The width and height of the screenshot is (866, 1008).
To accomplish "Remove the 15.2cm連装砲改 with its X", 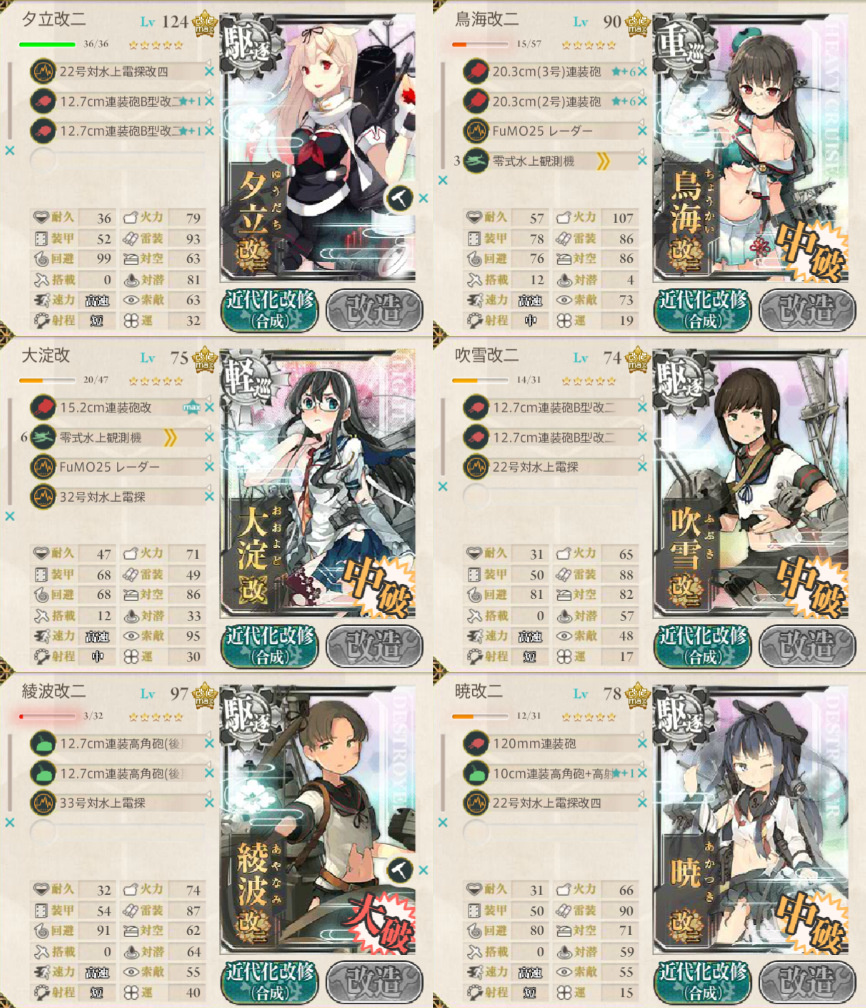I will tap(209, 408).
